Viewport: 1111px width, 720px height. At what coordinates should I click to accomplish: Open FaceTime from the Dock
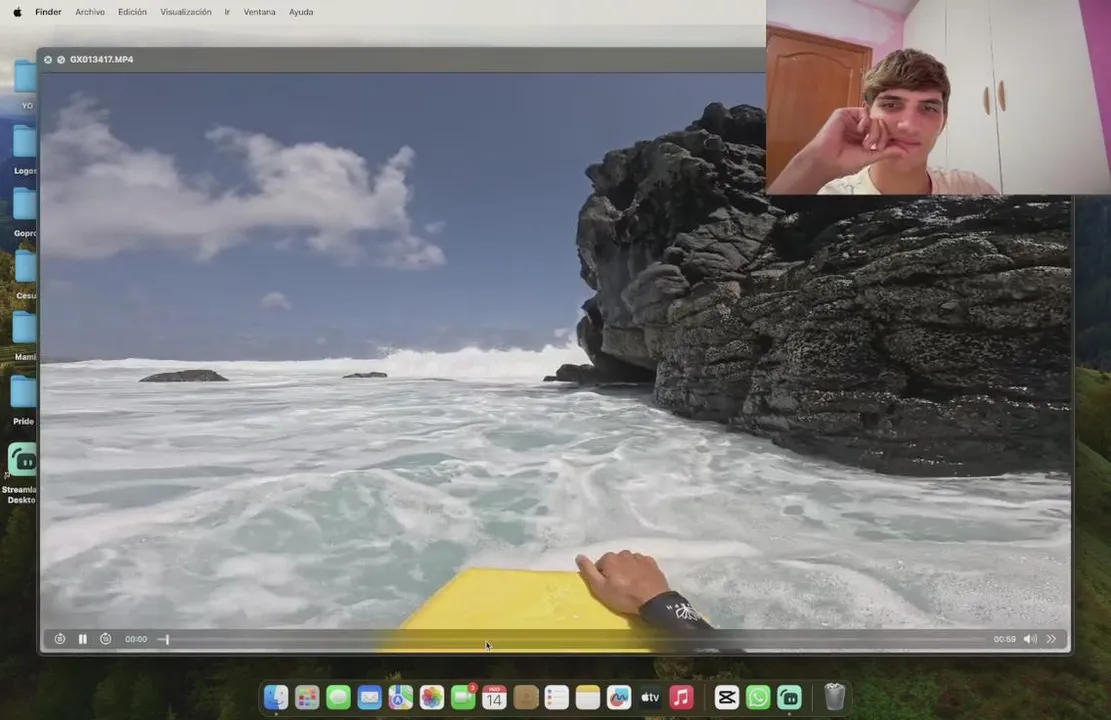point(463,698)
